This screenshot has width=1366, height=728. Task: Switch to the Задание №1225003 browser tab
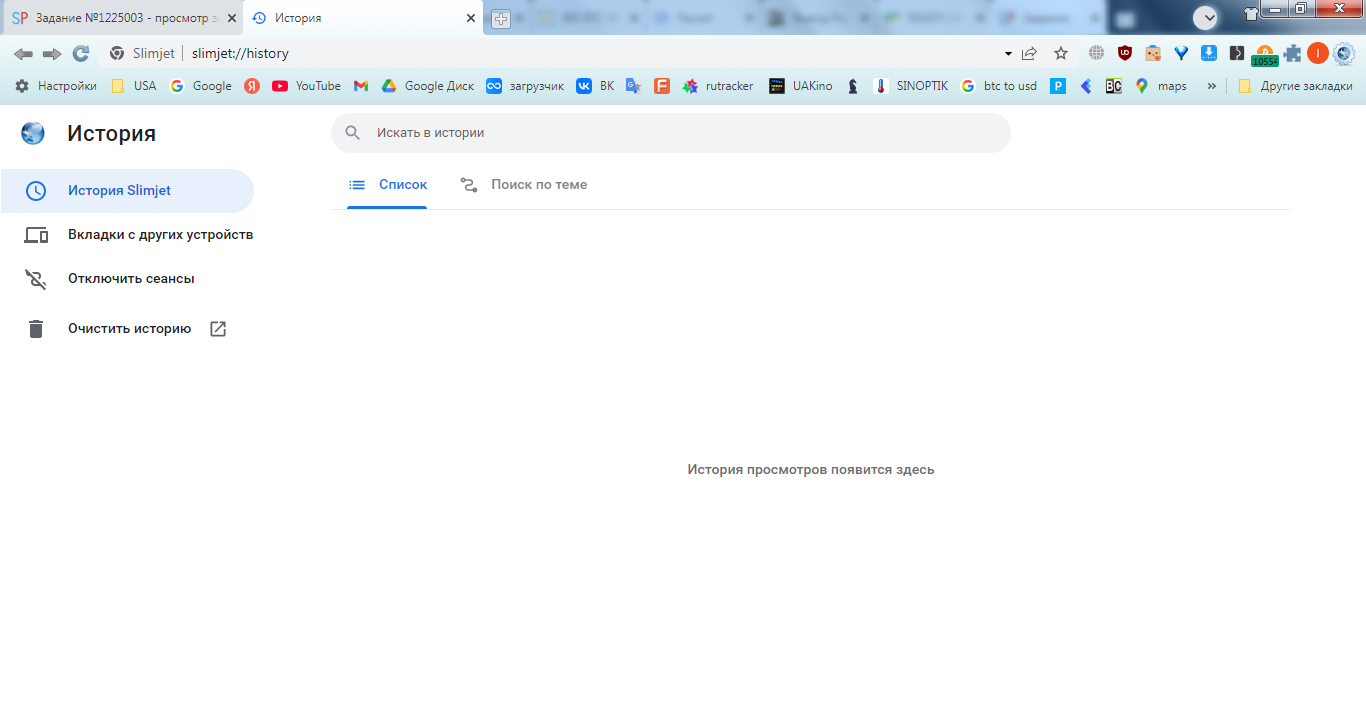121,18
